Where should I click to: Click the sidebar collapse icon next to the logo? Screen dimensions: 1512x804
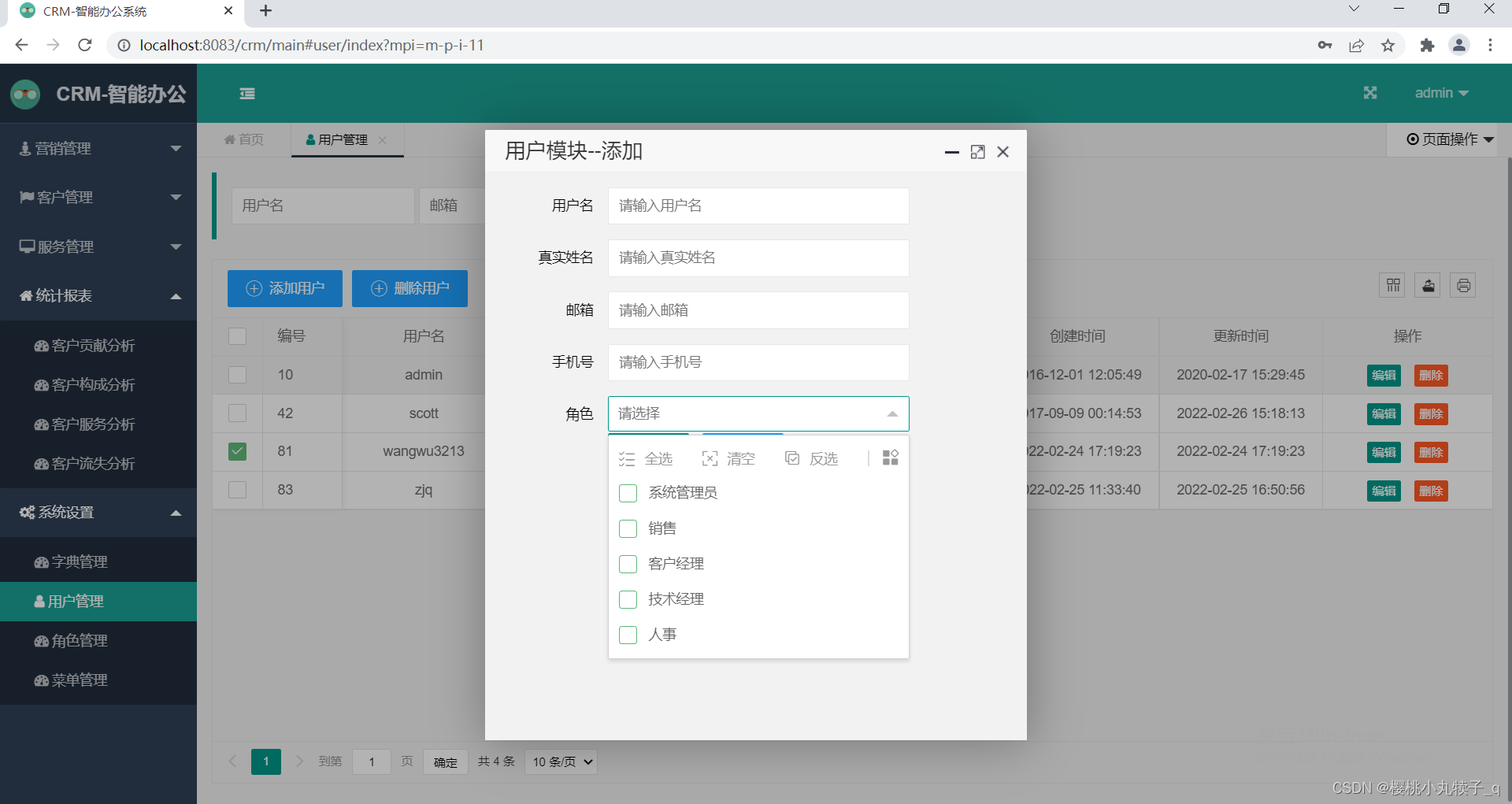246,93
